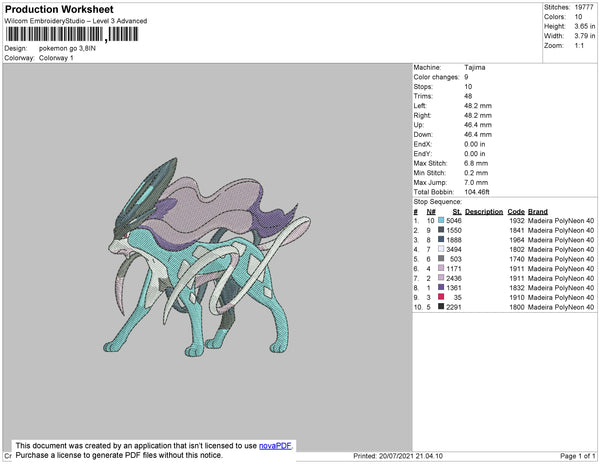Click the 'Down:' label
The image size is (600, 464).
point(423,134)
